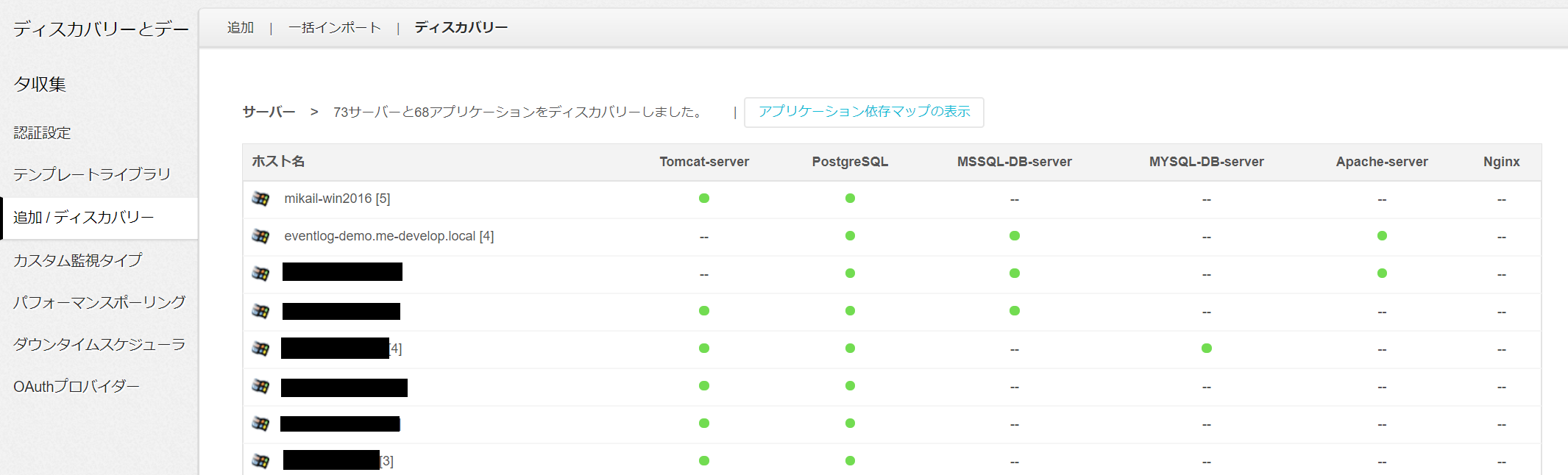Click the Windows icon beside eventlog-demo.me-develop.local
This screenshot has width=1568, height=475.
pos(260,236)
